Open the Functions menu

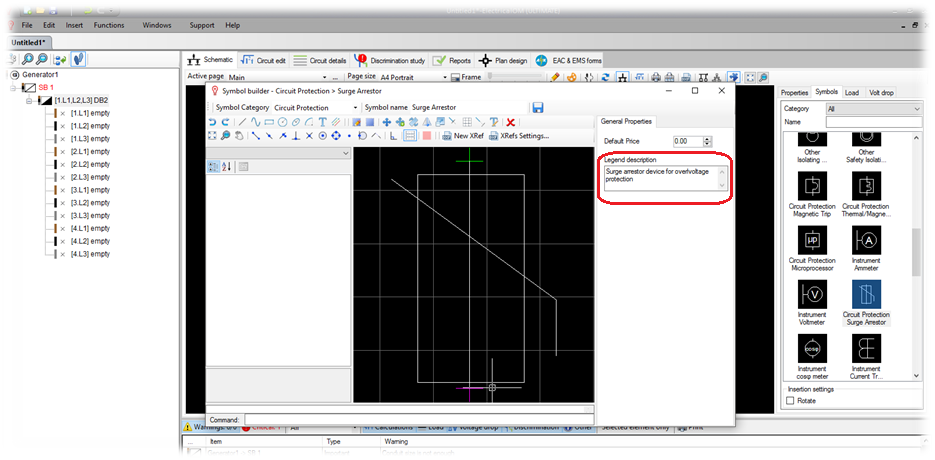tap(109, 25)
